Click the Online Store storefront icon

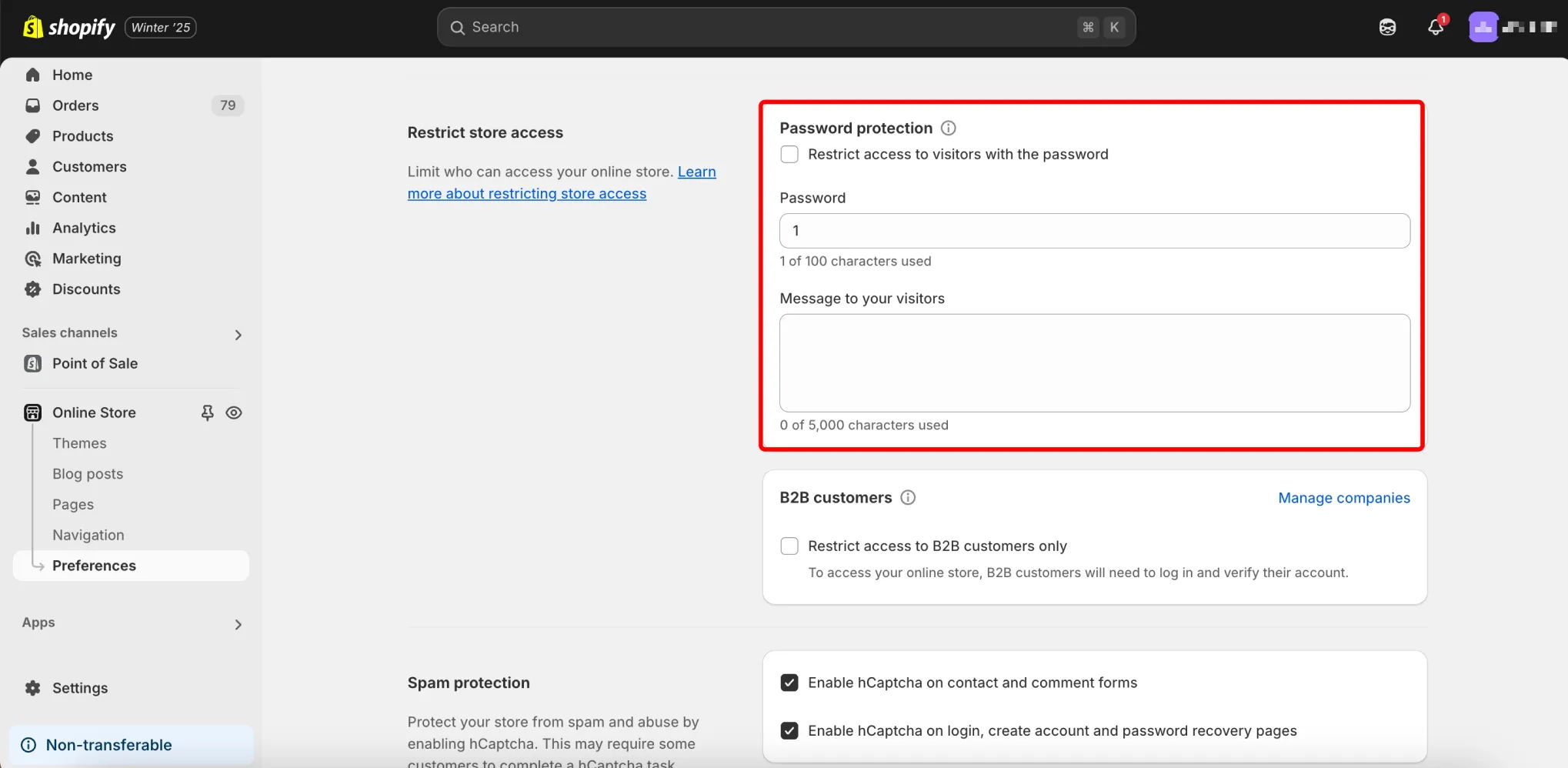click(32, 412)
